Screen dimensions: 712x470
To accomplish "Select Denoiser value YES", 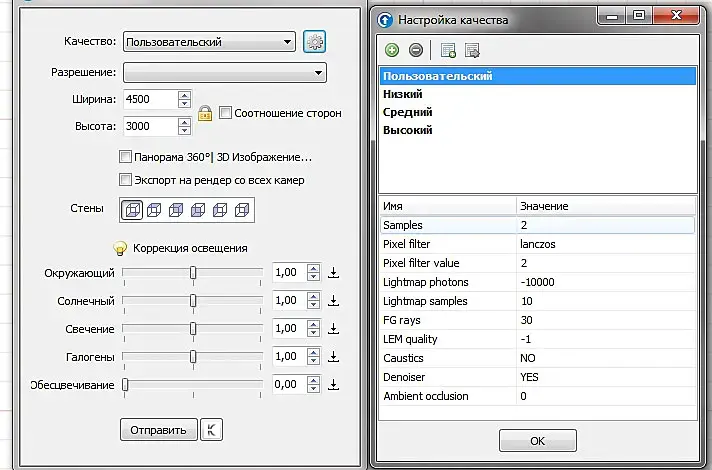I will pyautogui.click(x=606, y=377).
